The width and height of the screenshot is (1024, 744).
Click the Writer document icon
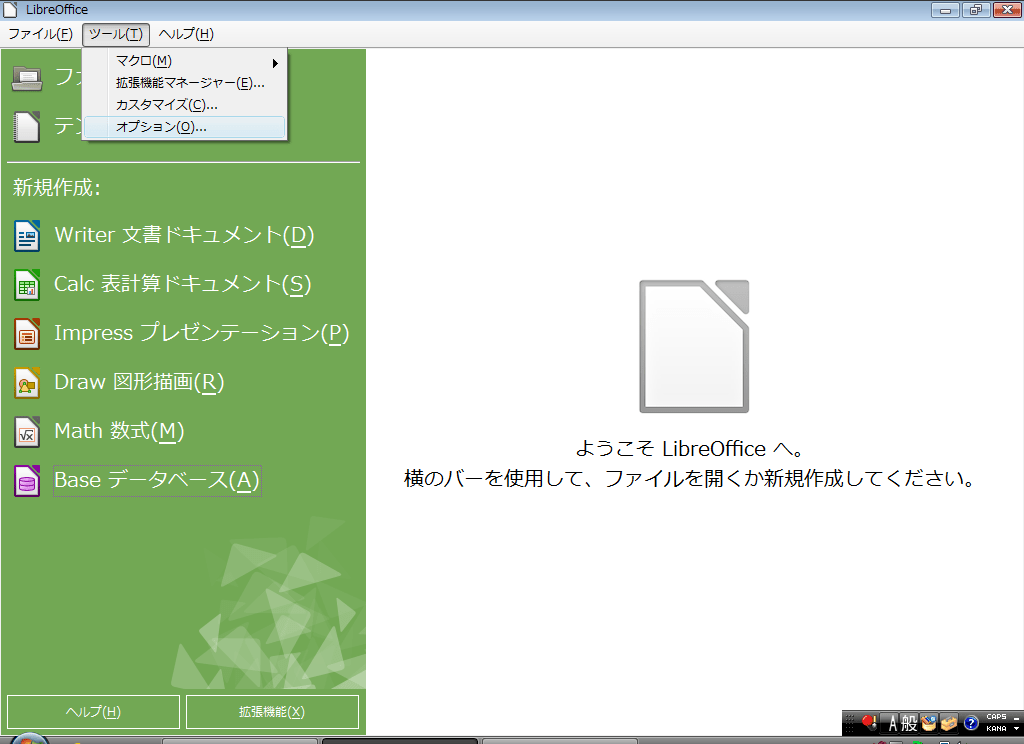point(27,236)
